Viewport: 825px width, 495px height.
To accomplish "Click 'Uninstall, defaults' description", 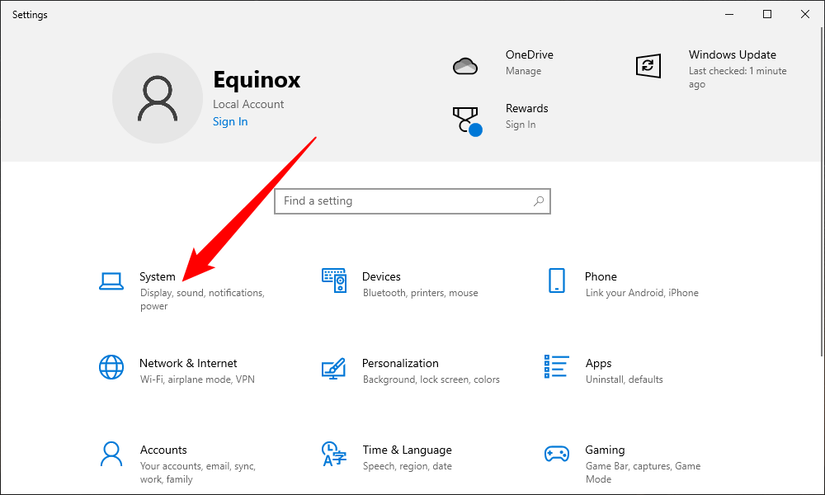I will 624,380.
